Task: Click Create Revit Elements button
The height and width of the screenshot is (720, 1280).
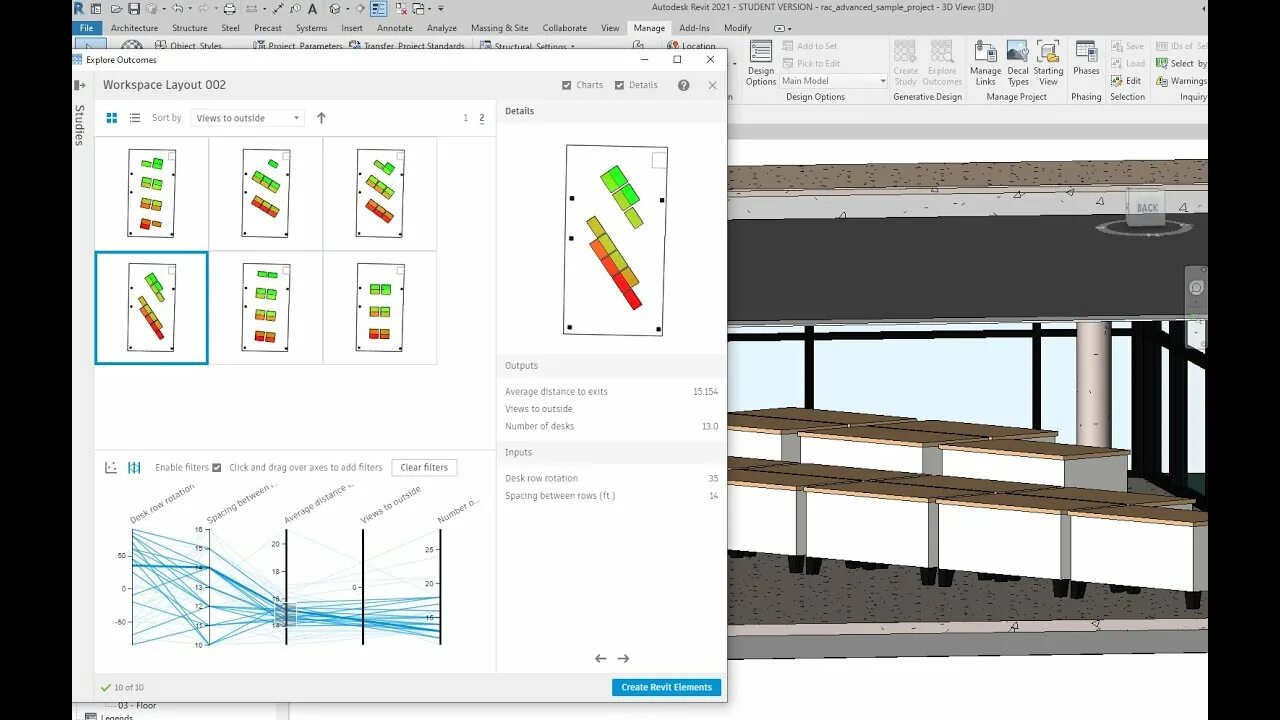Action: 666,687
